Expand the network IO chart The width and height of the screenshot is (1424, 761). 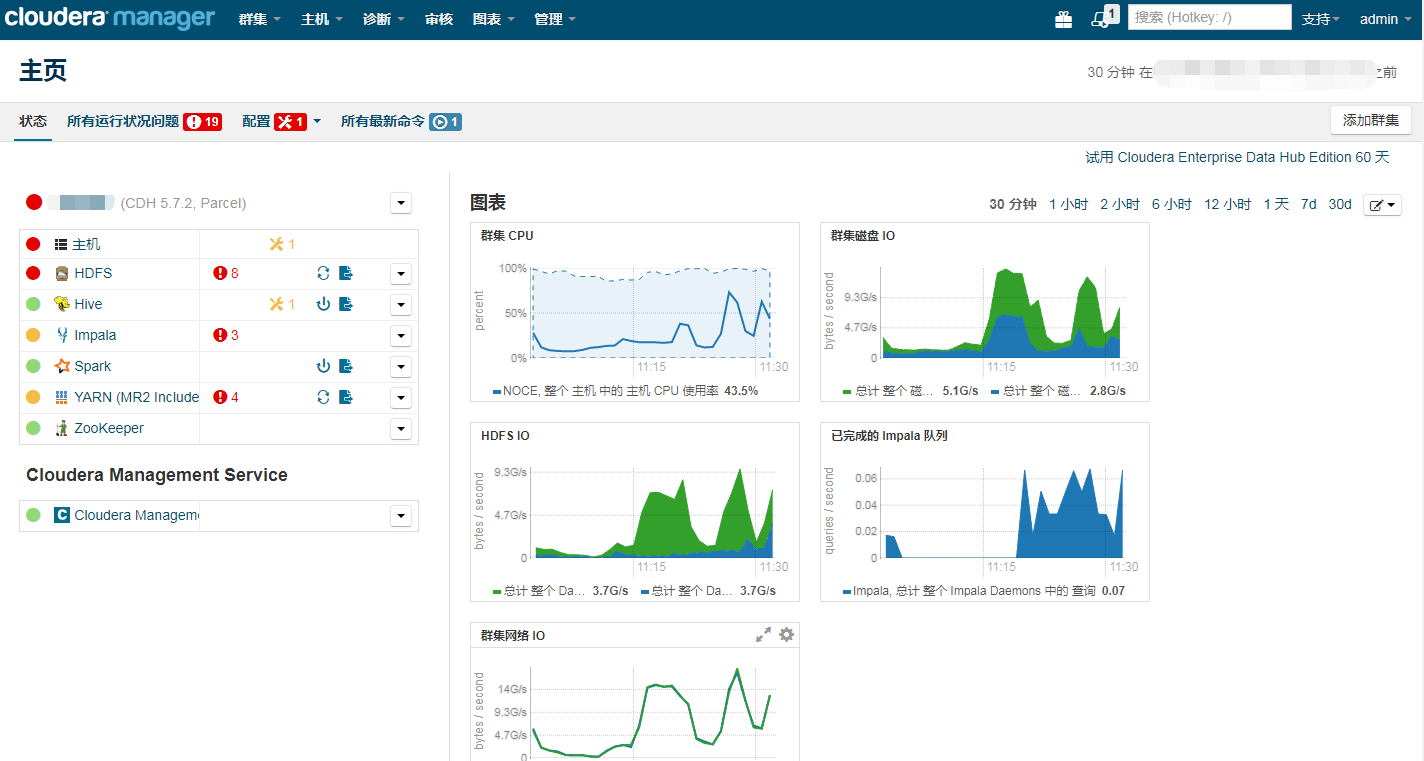pyautogui.click(x=763, y=635)
